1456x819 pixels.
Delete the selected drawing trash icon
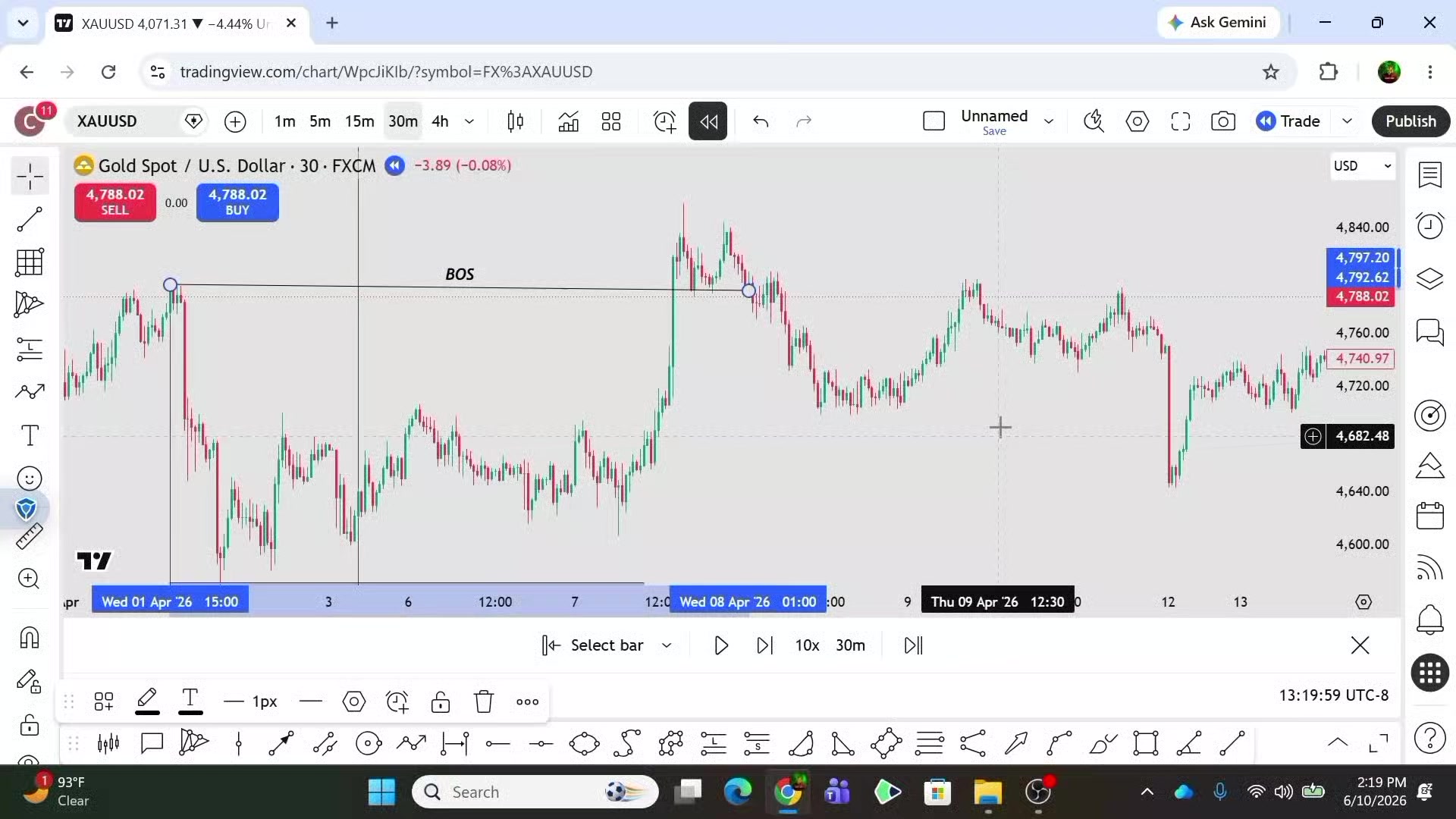(484, 701)
